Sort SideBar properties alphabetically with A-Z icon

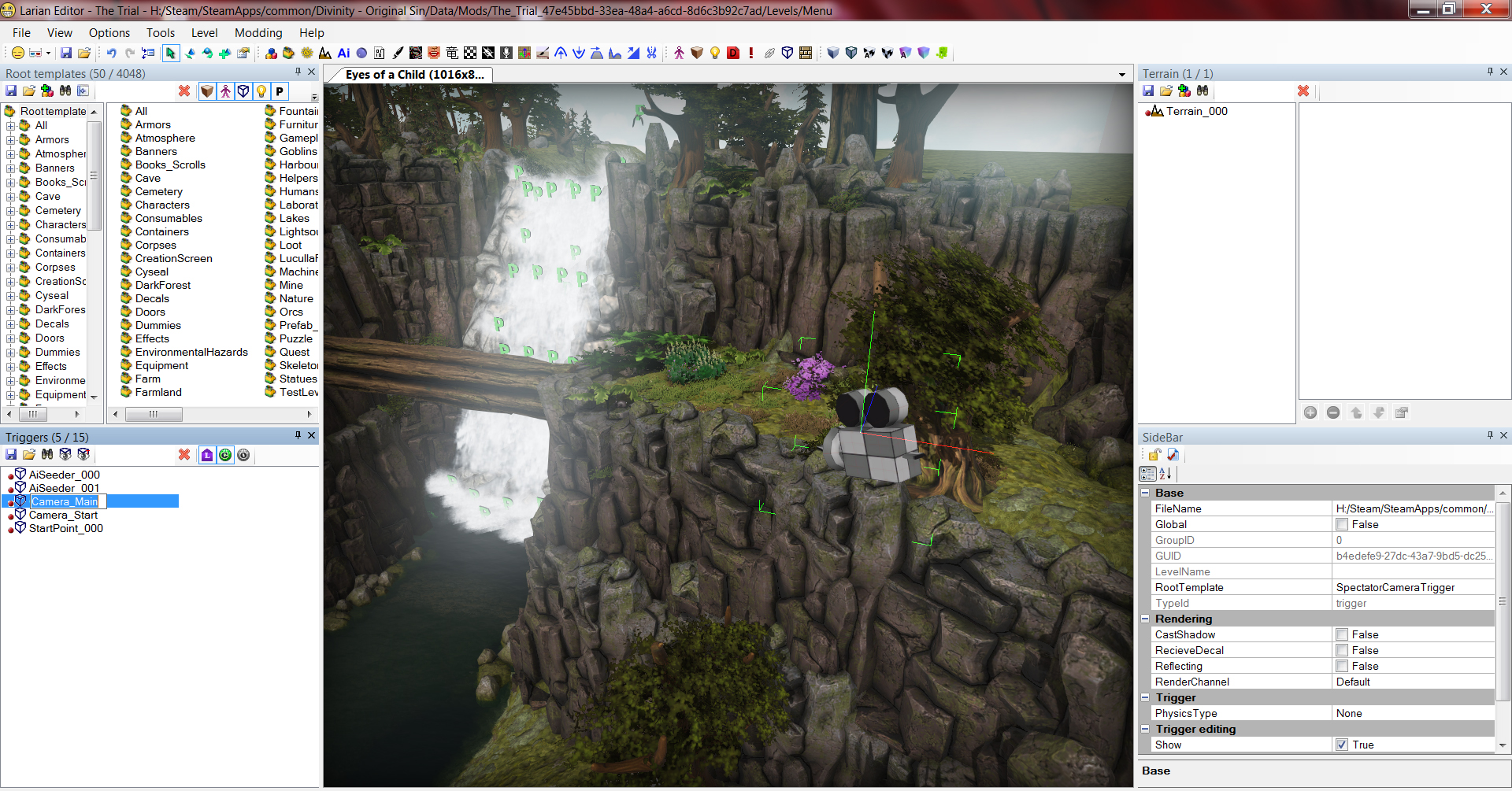(x=1165, y=474)
